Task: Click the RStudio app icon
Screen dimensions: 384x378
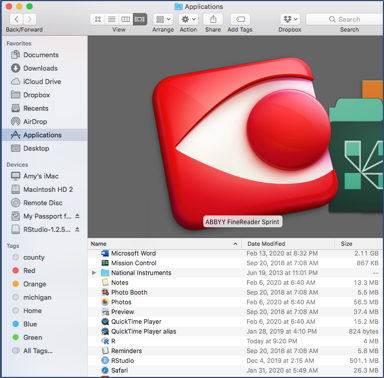Action: click(x=105, y=360)
